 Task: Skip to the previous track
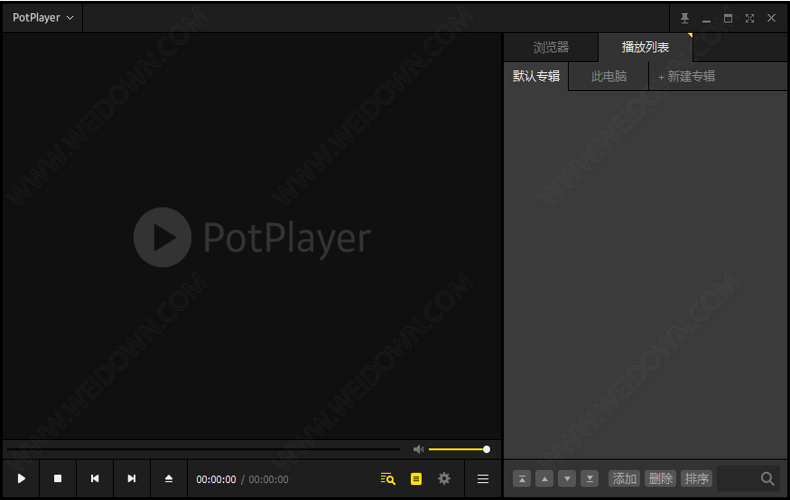pyautogui.click(x=95, y=479)
